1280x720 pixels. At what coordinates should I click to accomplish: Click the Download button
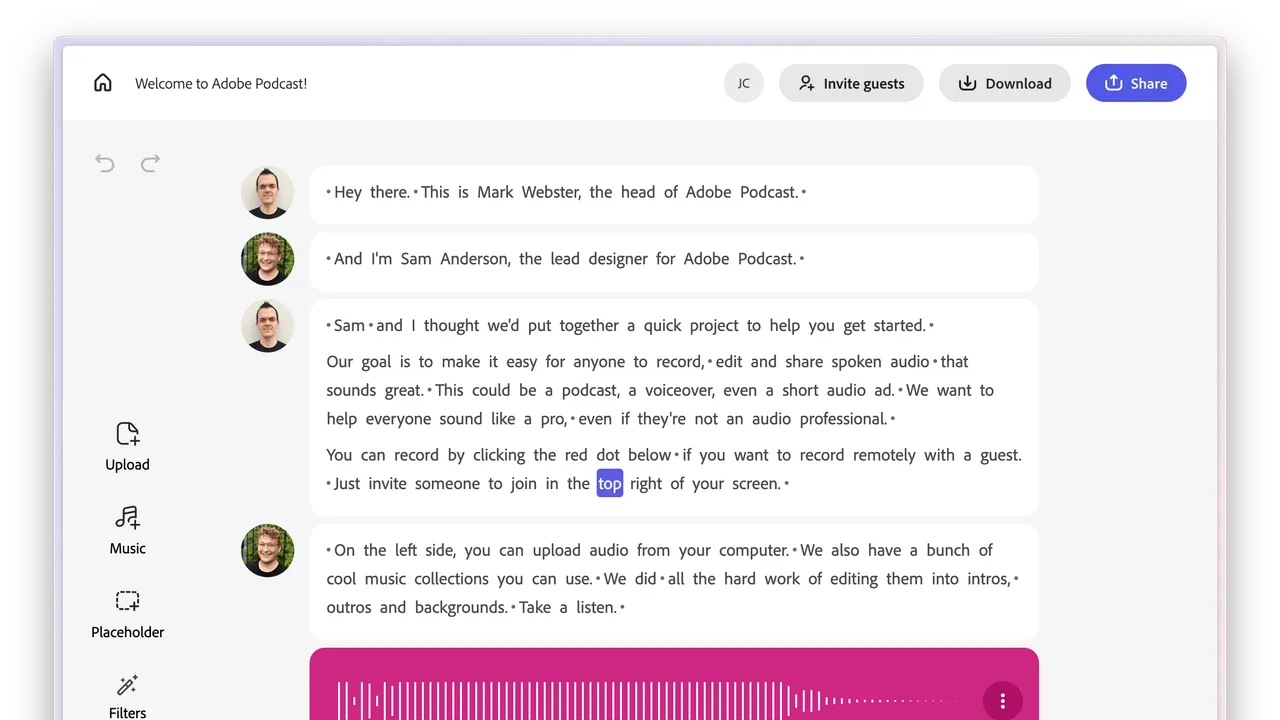click(x=1005, y=83)
